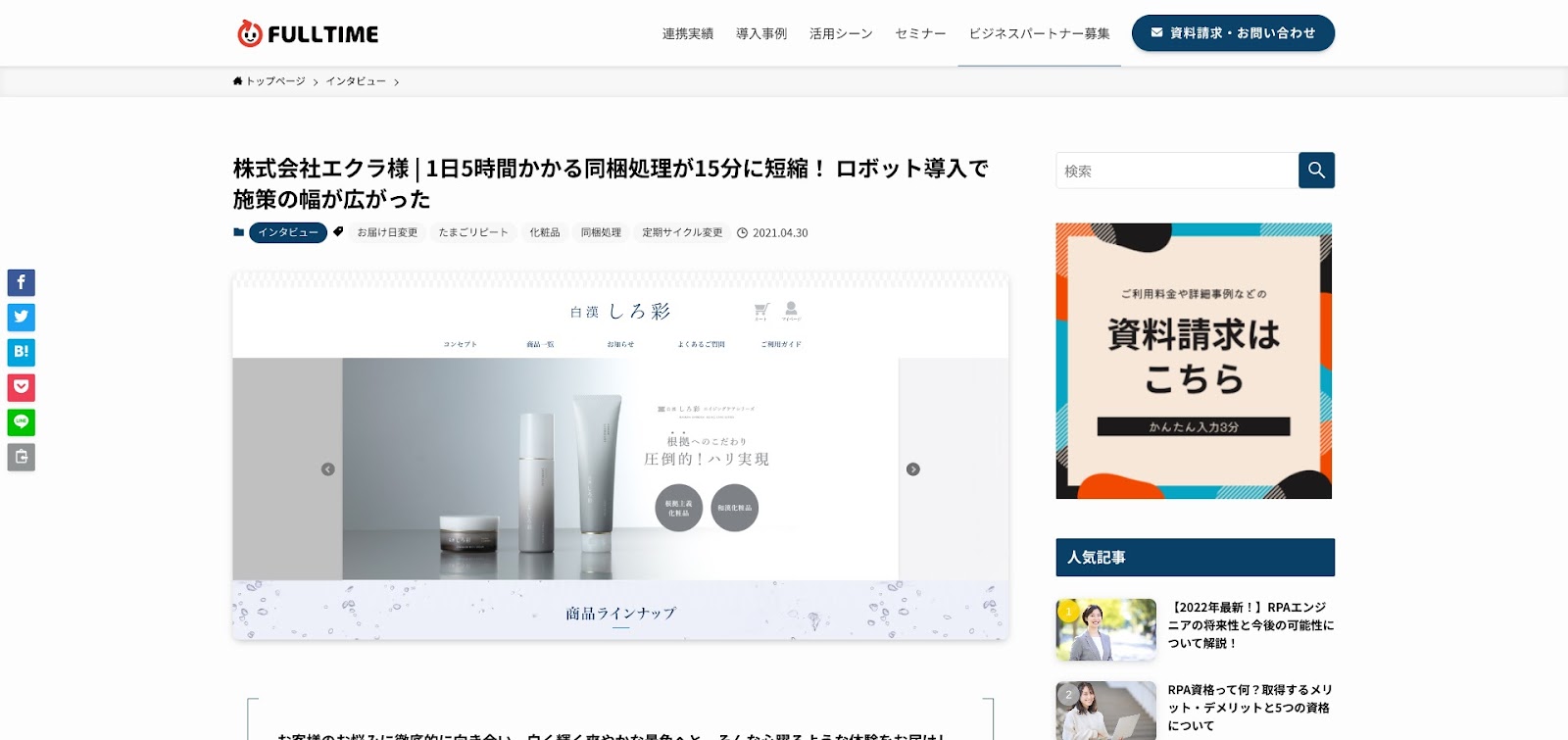Click 同梱処理 tag

click(x=601, y=233)
